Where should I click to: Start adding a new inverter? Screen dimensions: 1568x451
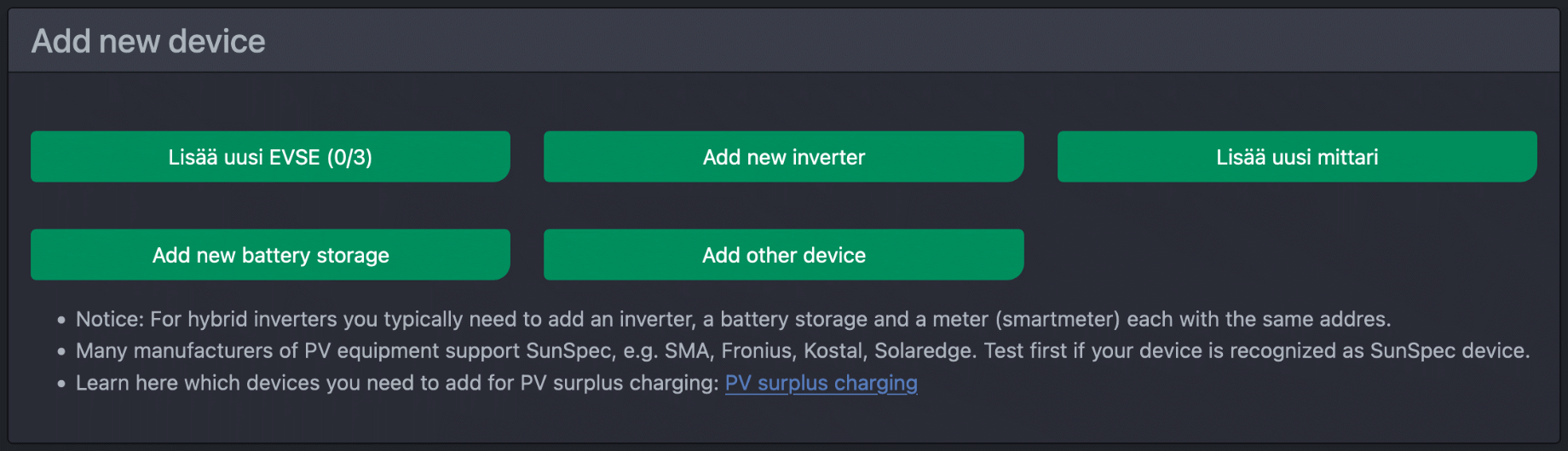click(x=783, y=157)
